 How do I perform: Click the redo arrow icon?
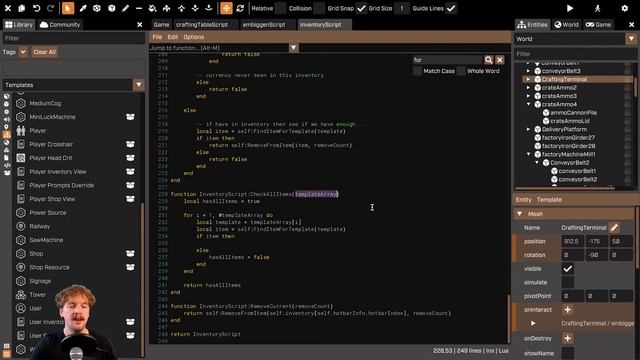tap(50, 8)
